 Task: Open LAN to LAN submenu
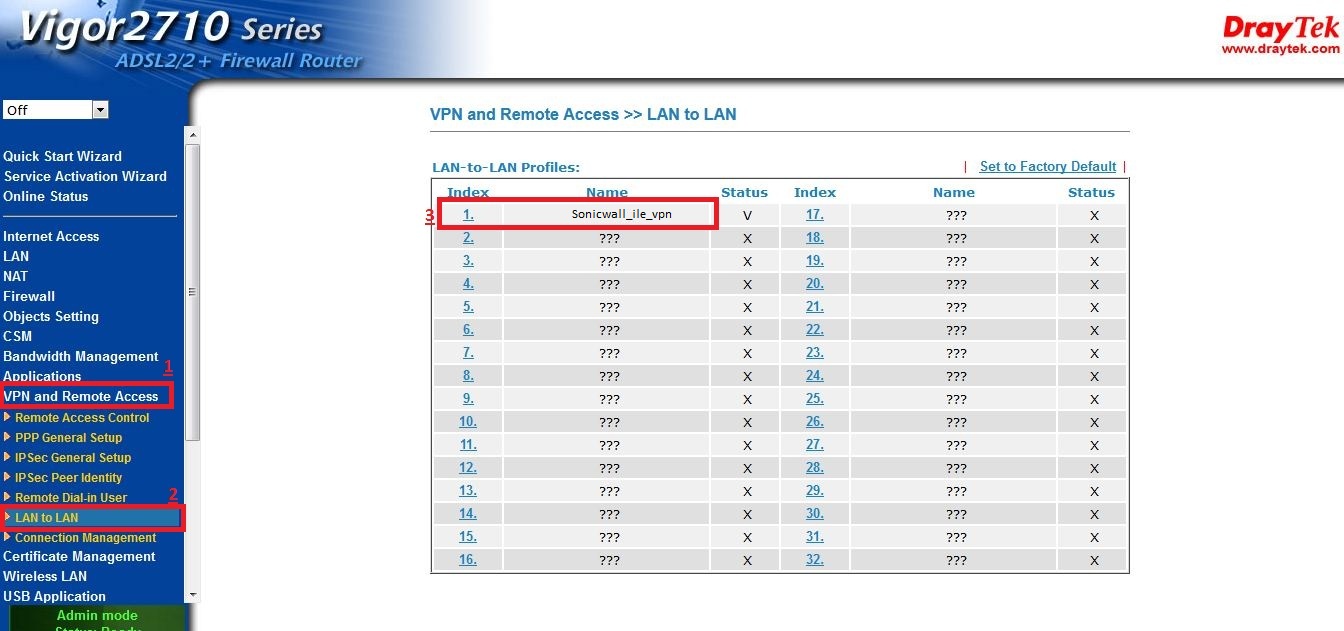point(46,518)
